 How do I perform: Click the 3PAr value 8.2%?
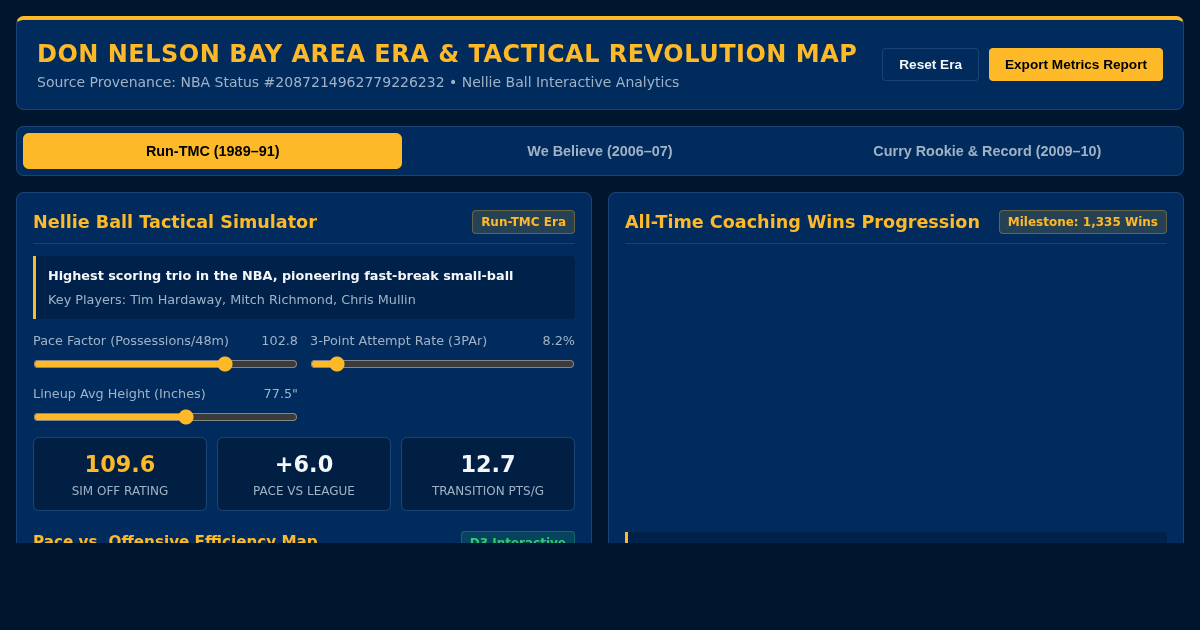[x=558, y=341]
